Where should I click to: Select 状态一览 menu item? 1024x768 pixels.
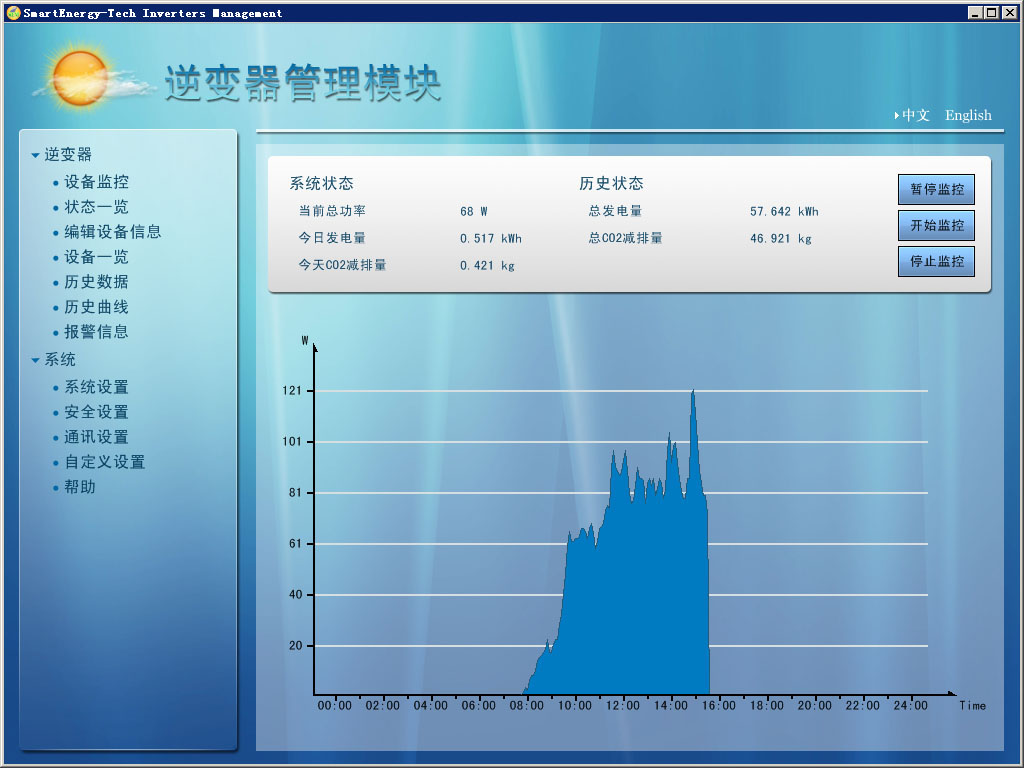point(96,207)
